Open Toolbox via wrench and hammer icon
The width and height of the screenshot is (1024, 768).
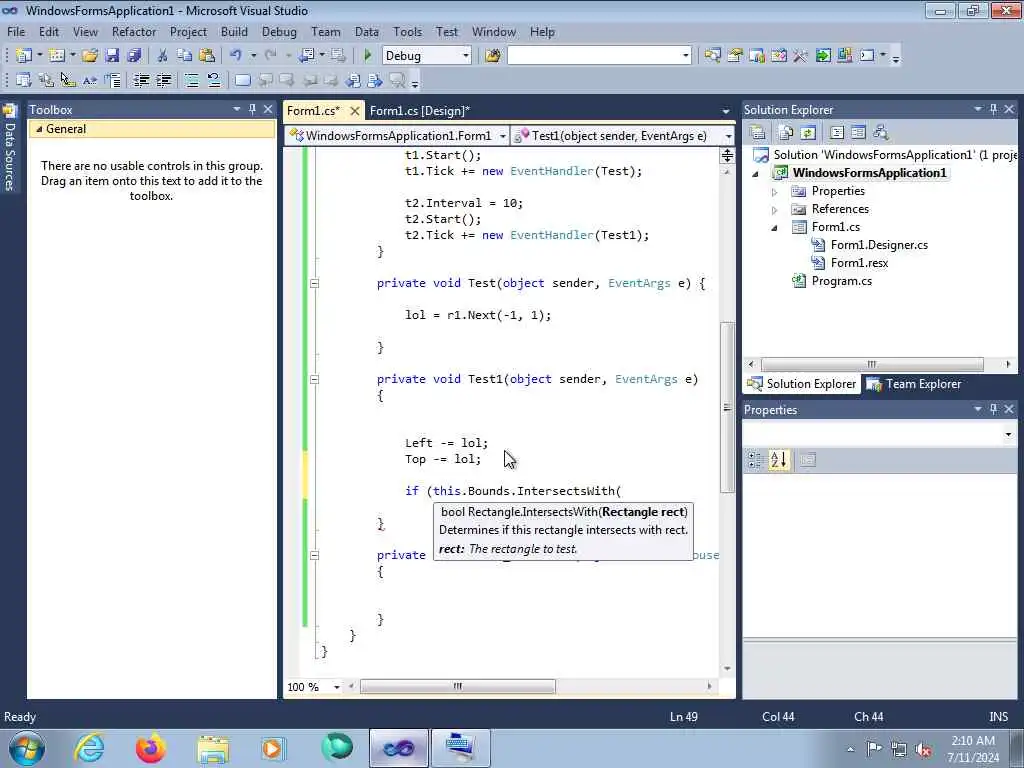pos(800,56)
